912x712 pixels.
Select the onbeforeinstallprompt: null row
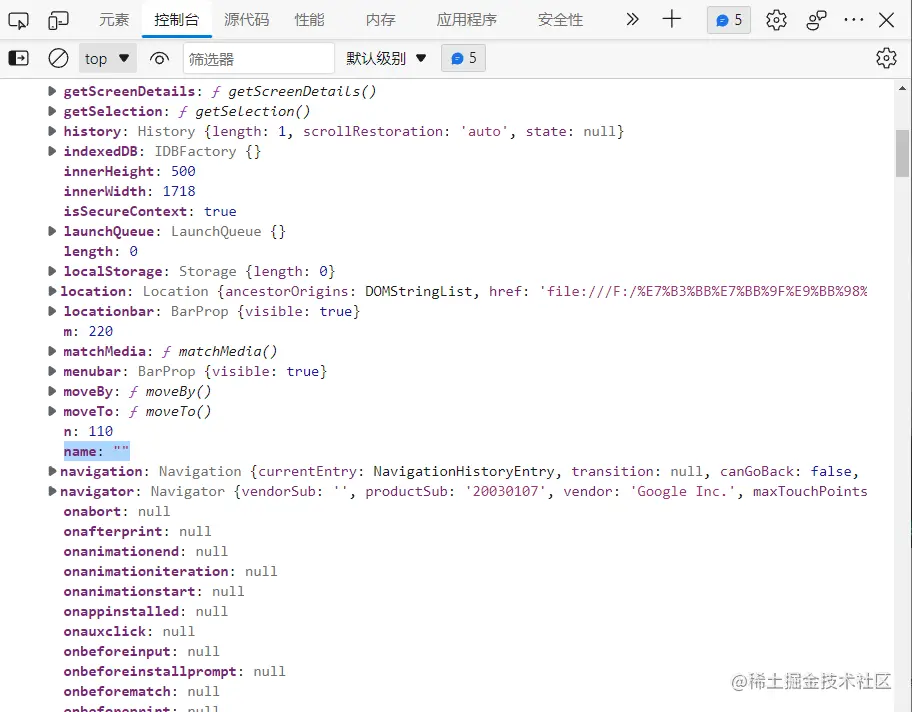point(174,672)
